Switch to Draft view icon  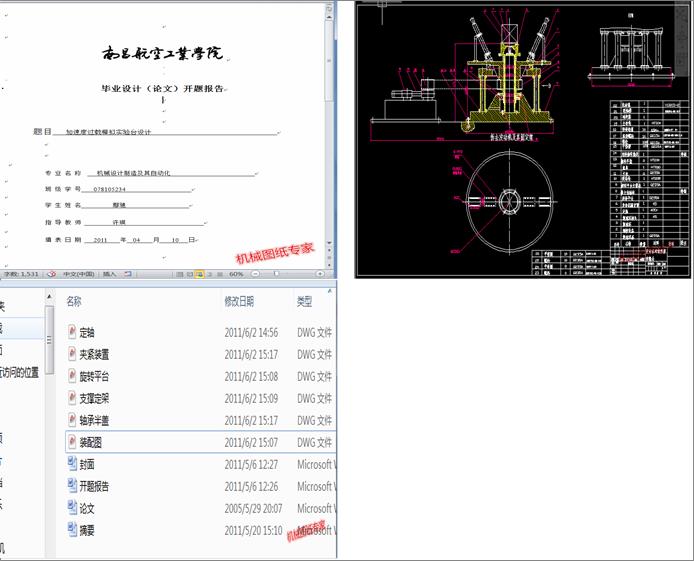(220, 274)
